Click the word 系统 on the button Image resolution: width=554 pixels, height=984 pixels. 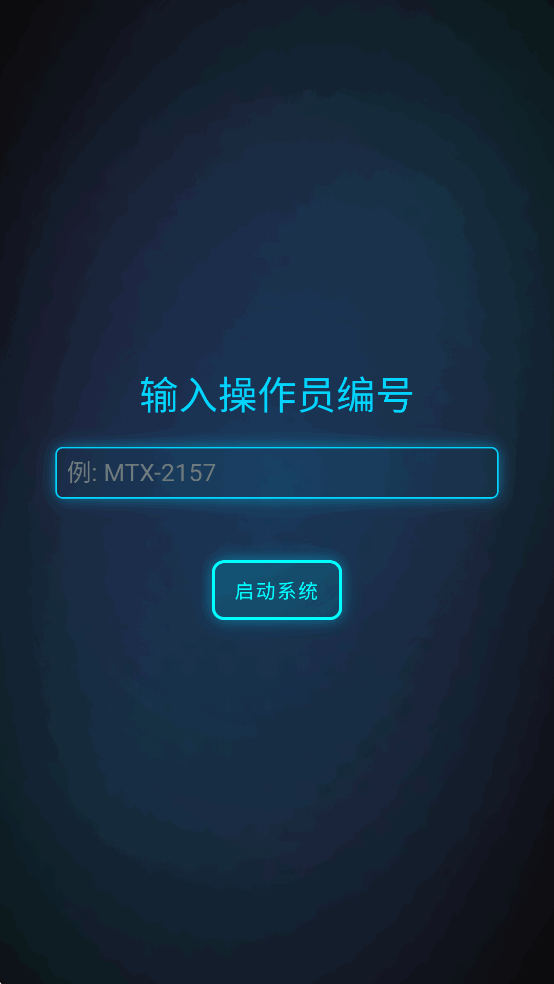click(298, 591)
